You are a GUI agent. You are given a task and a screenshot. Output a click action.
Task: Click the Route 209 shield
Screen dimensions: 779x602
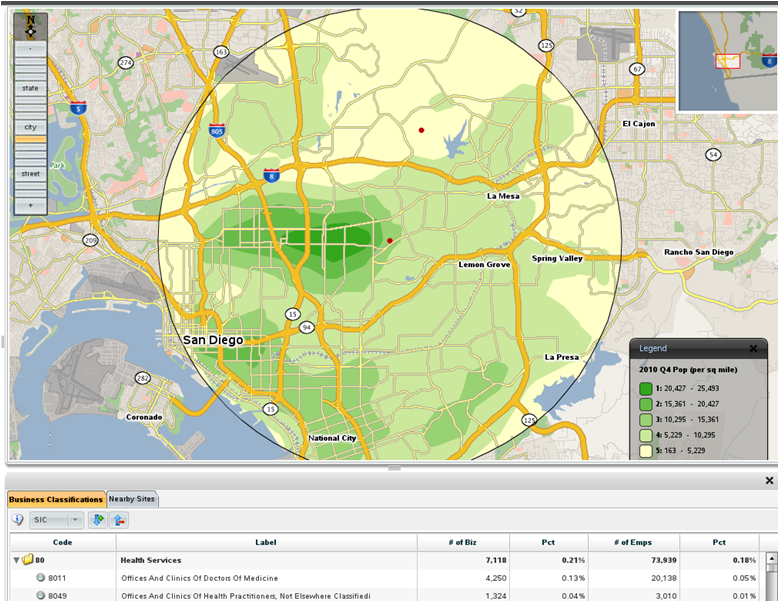point(90,240)
